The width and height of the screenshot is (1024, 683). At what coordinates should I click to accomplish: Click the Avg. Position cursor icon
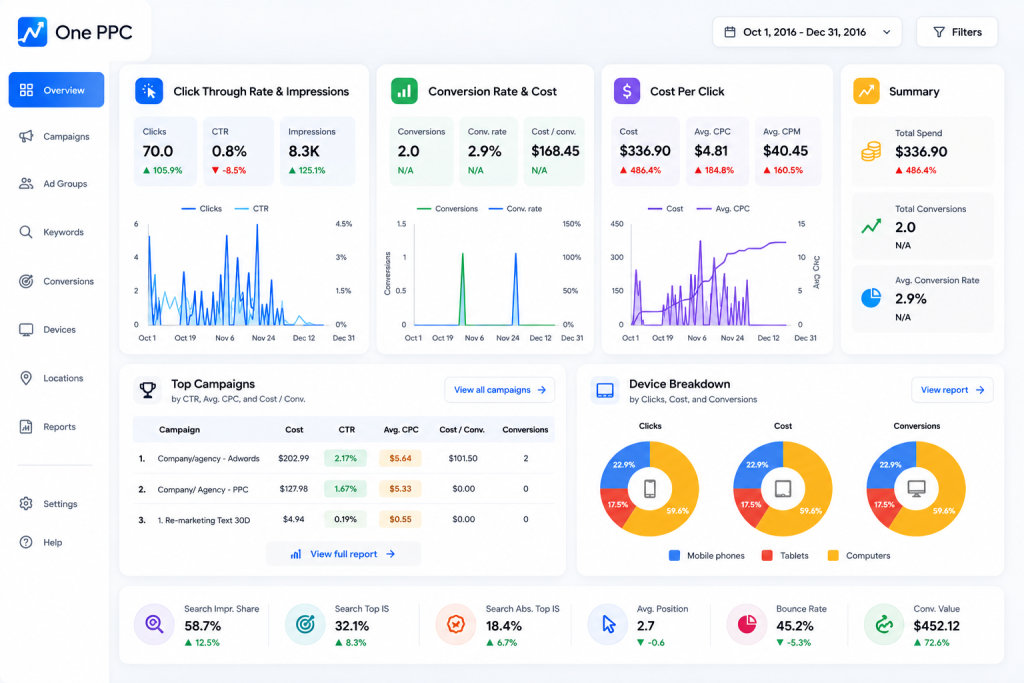(608, 624)
